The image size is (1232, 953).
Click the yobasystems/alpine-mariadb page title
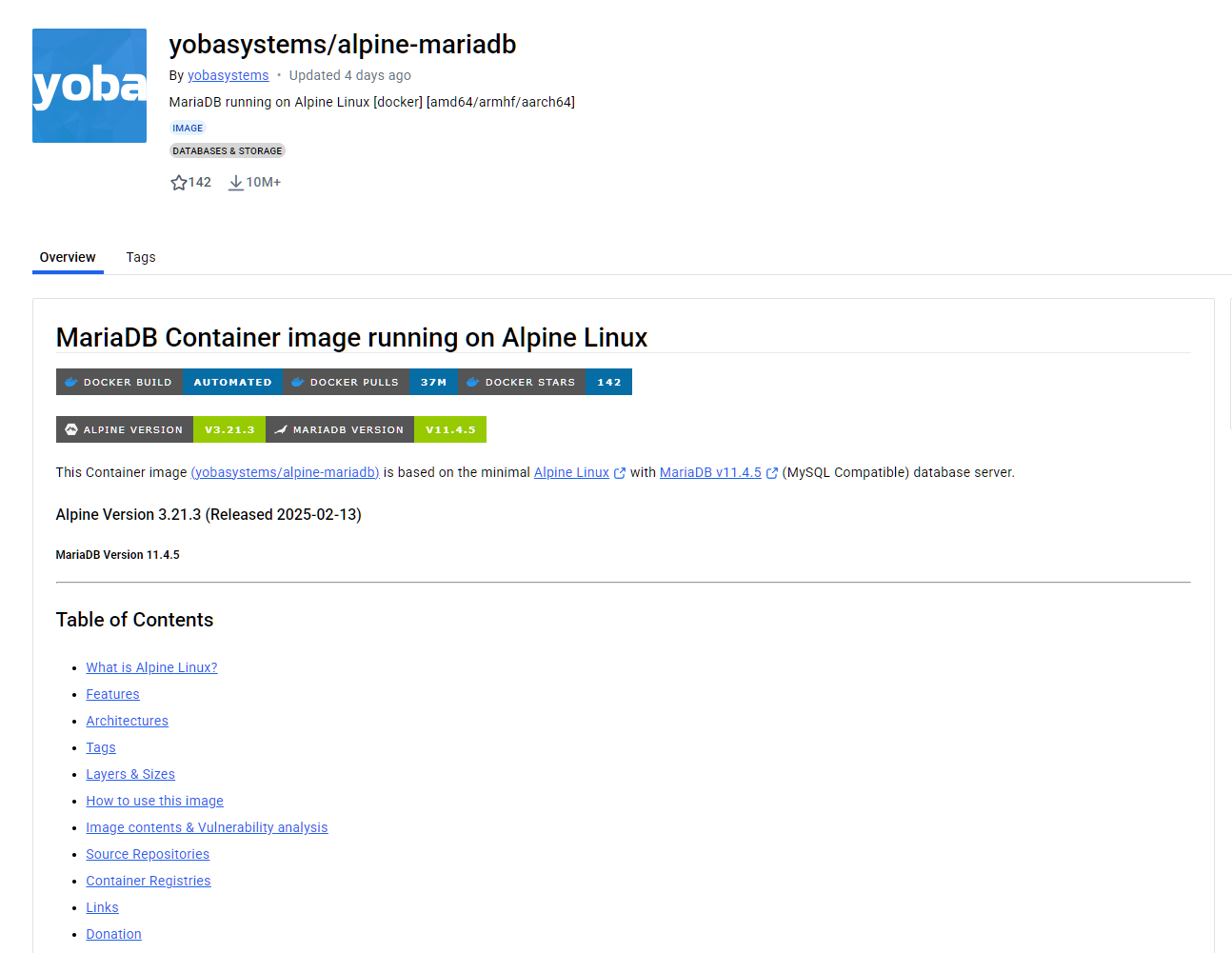343,45
